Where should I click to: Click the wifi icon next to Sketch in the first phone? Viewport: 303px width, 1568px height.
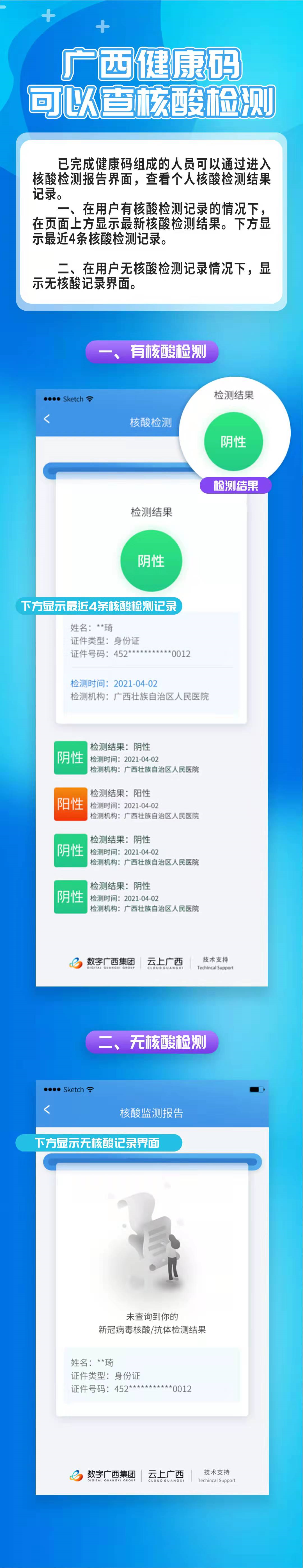point(90,399)
